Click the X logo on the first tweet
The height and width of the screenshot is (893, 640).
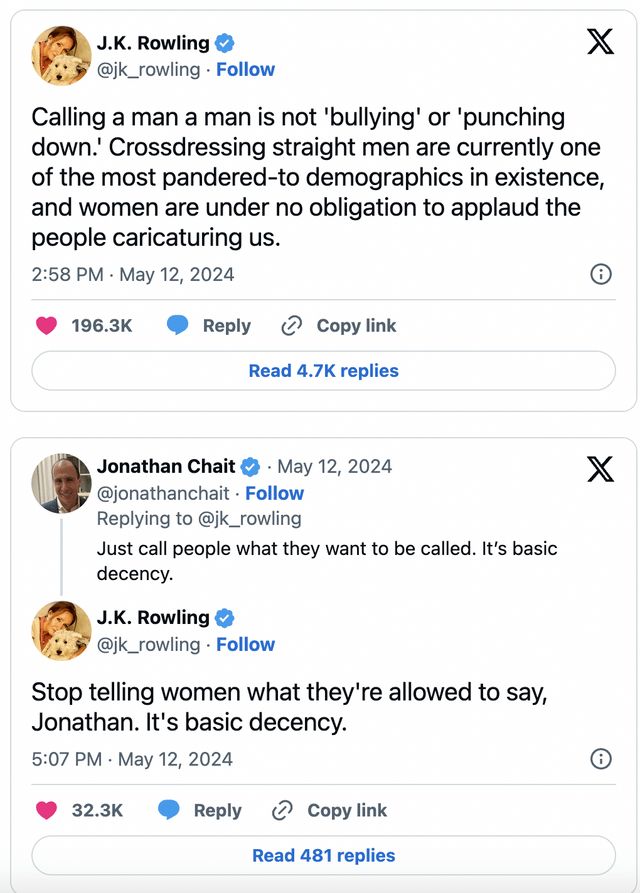click(600, 41)
